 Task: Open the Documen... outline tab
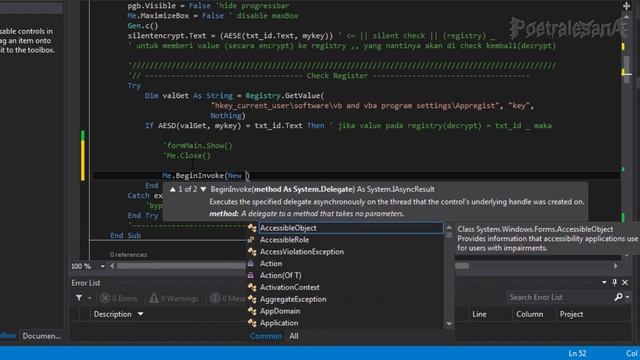point(42,336)
